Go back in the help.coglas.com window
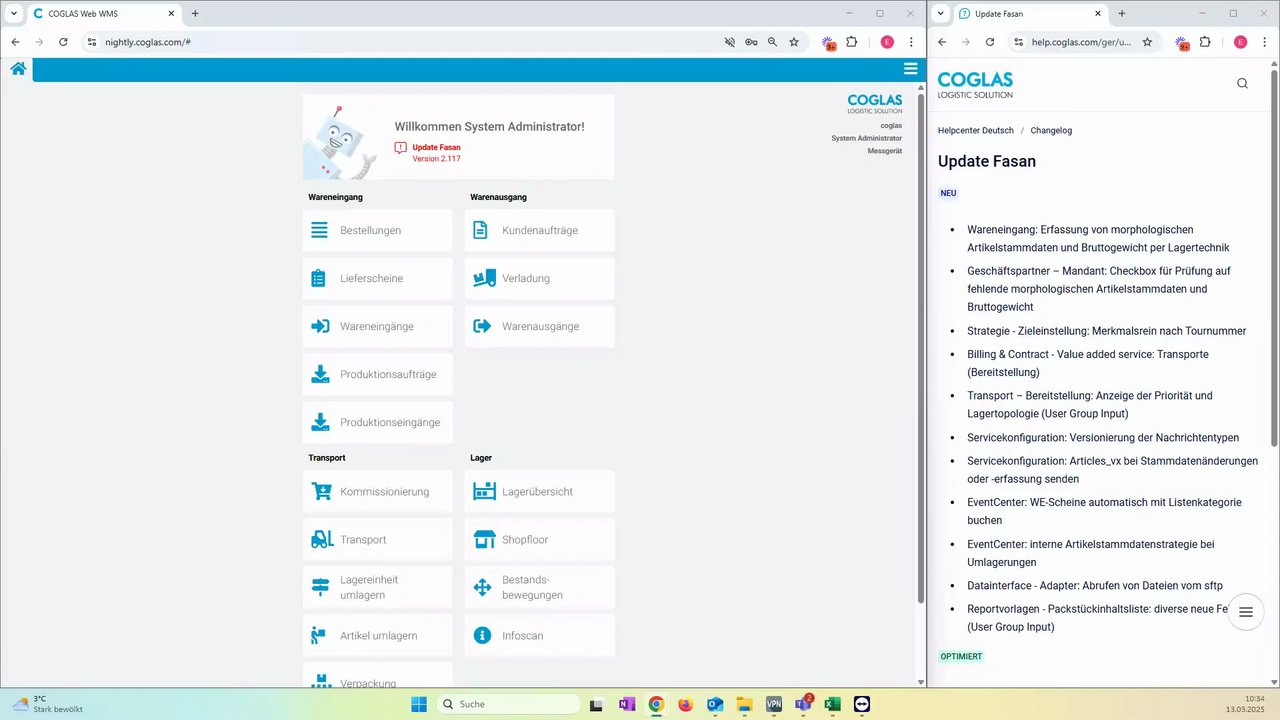This screenshot has width=1280, height=720. (x=942, y=42)
